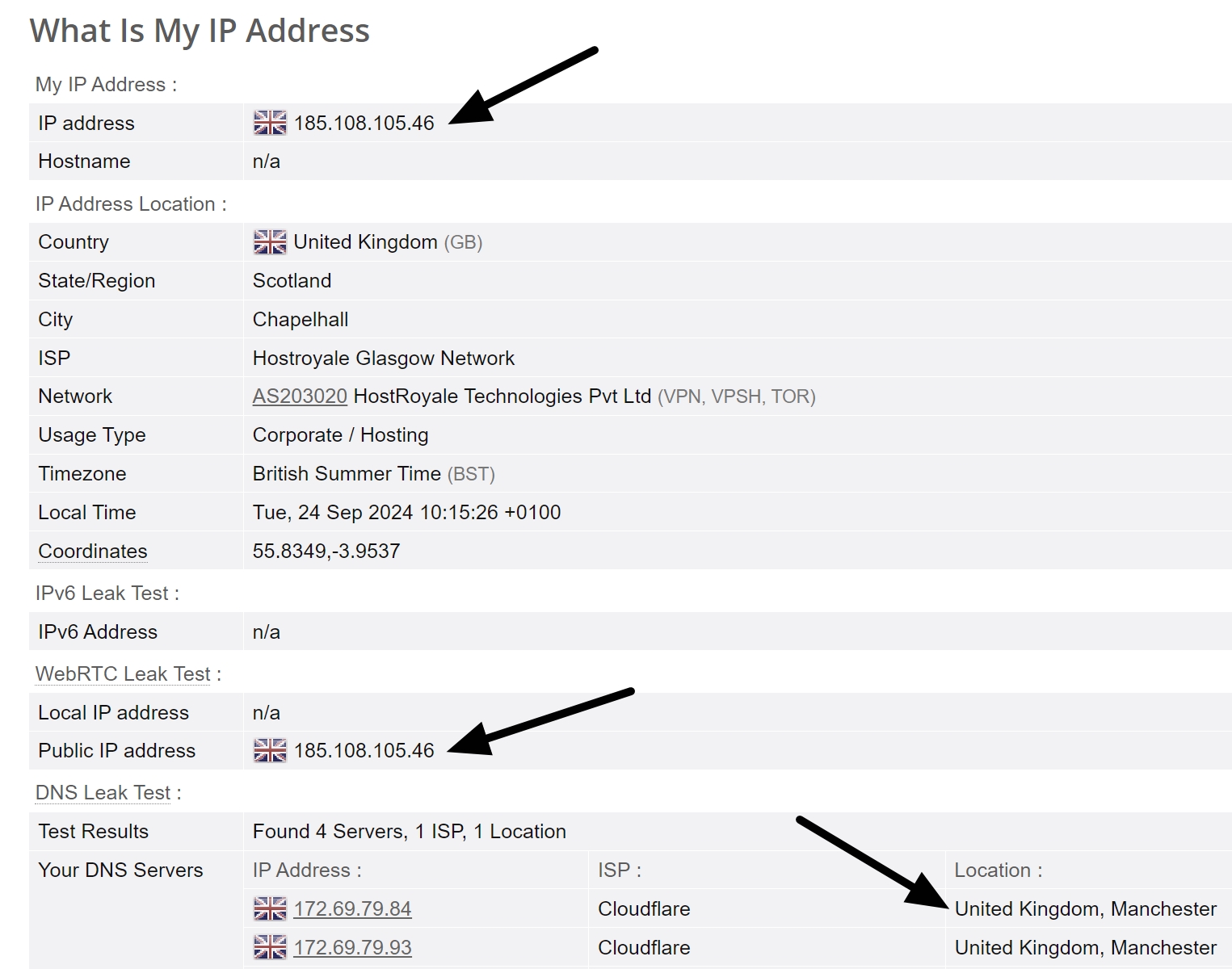Click the Hostname value n/a
The image size is (1232, 969).
[x=266, y=161]
